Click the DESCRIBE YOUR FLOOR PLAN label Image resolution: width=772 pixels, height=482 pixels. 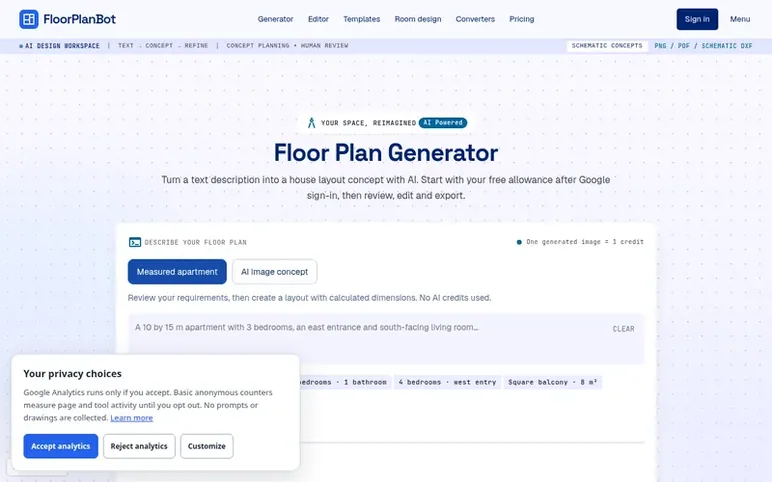coord(195,242)
